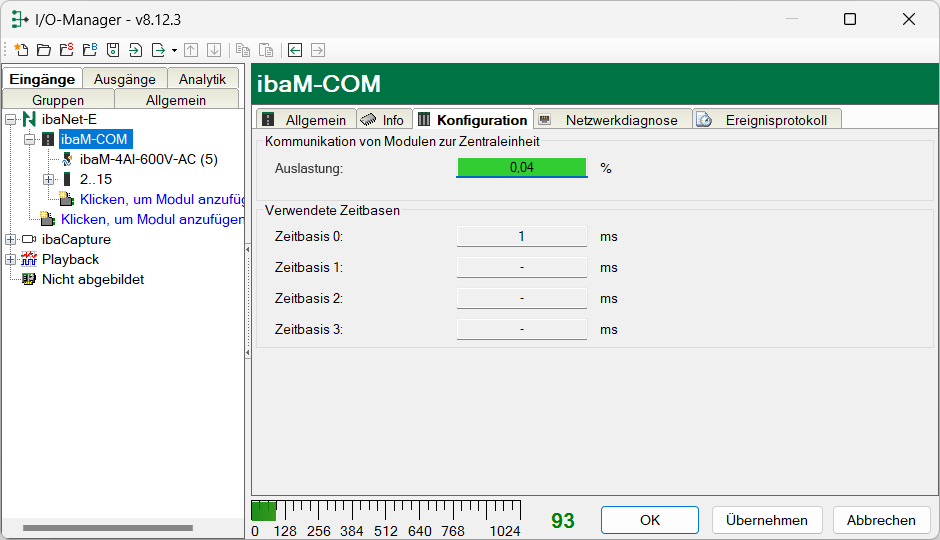Navigate forward with right arrow icon
This screenshot has height=540, width=940.
pos(318,50)
